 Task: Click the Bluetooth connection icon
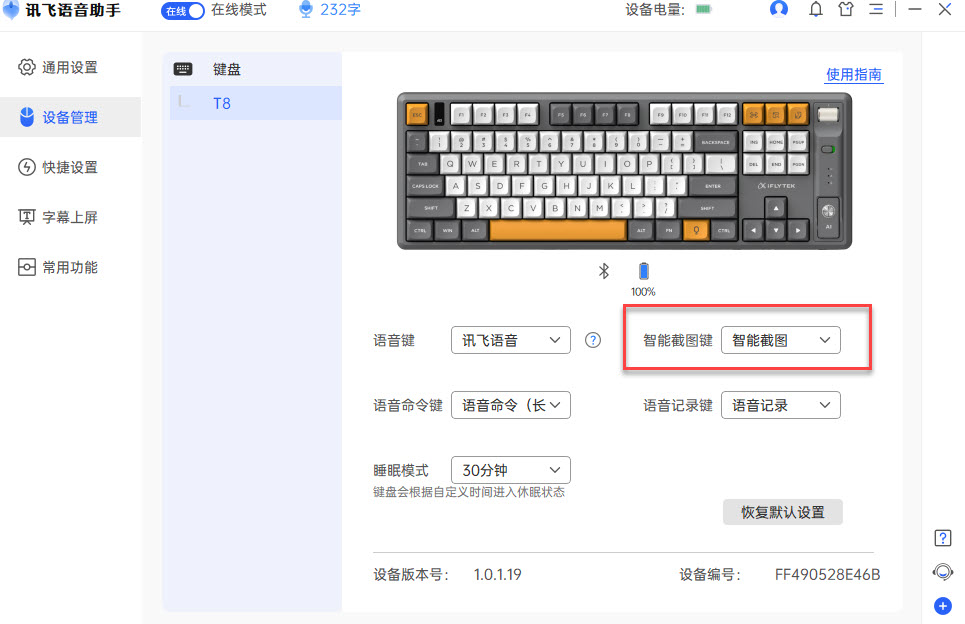pyautogui.click(x=604, y=271)
